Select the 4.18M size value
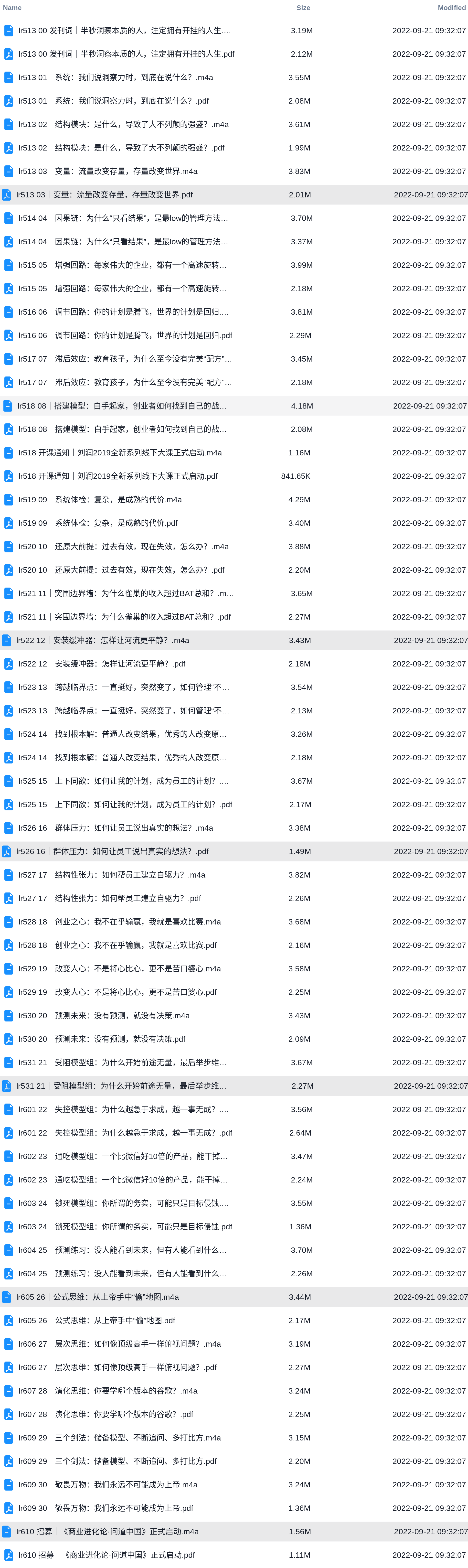 coord(302,406)
